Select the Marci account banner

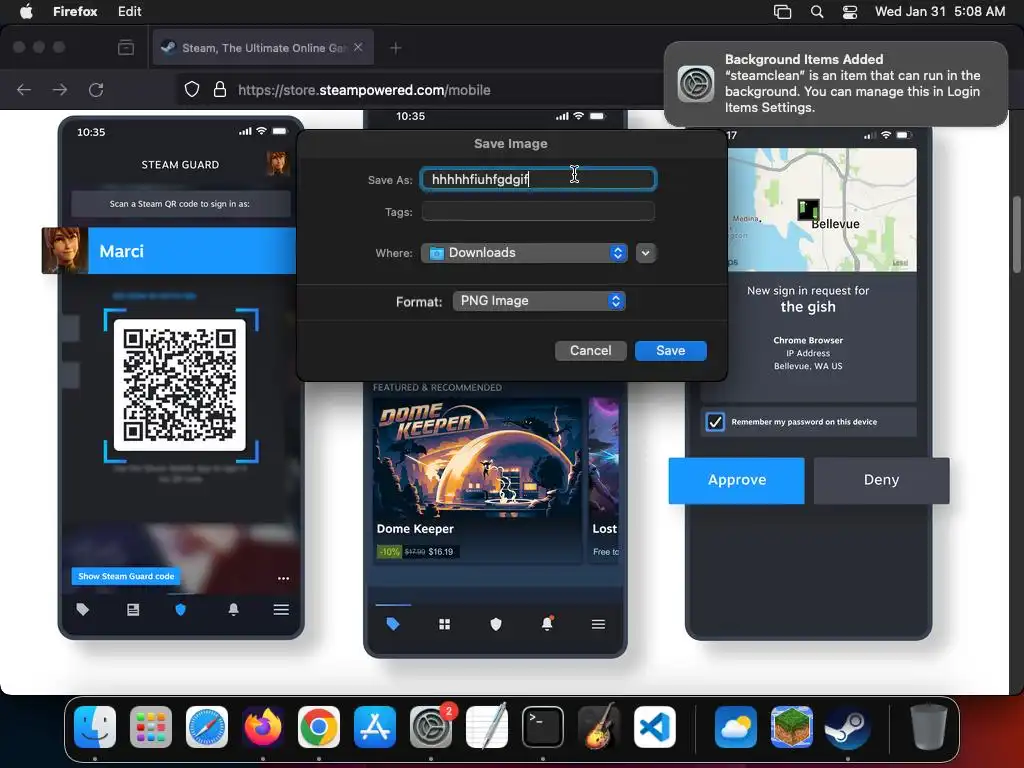point(169,251)
